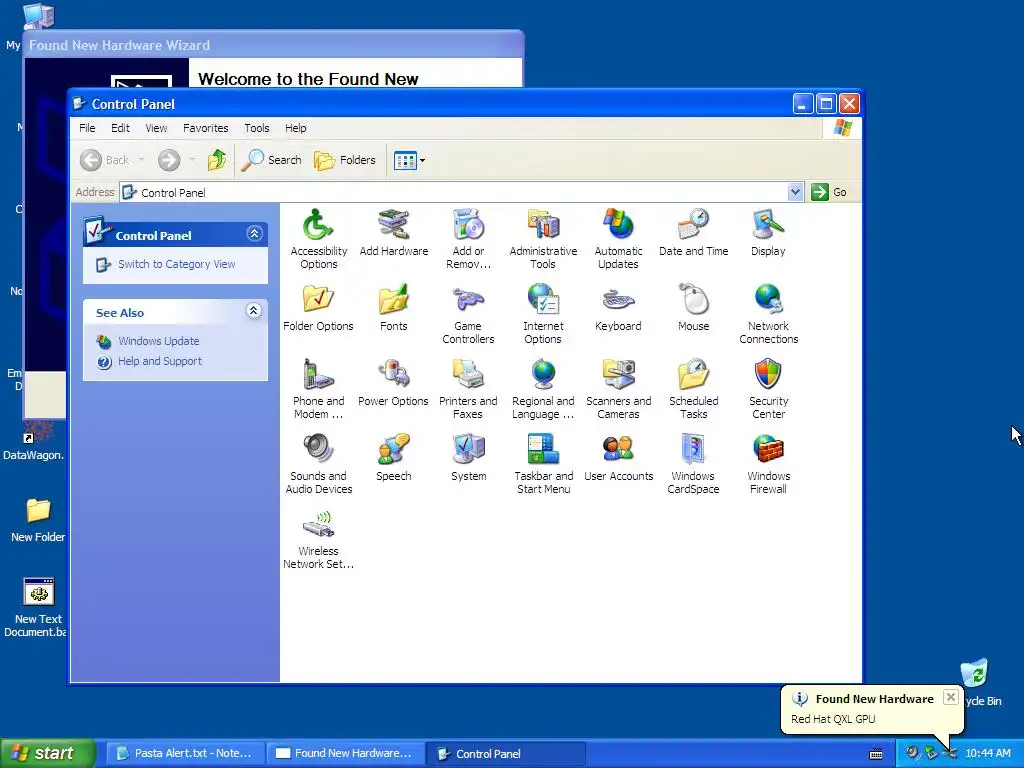This screenshot has width=1024, height=768.
Task: Open the System applet icon
Action: coord(468,458)
